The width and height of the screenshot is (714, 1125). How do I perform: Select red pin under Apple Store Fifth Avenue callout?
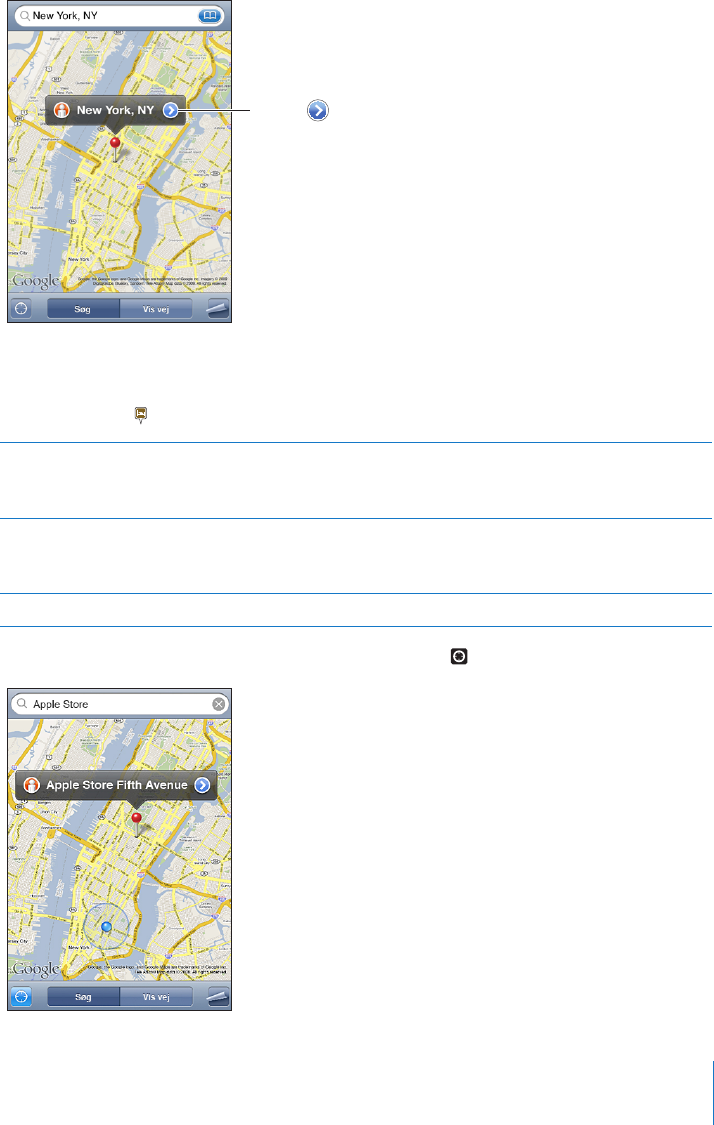[136, 824]
